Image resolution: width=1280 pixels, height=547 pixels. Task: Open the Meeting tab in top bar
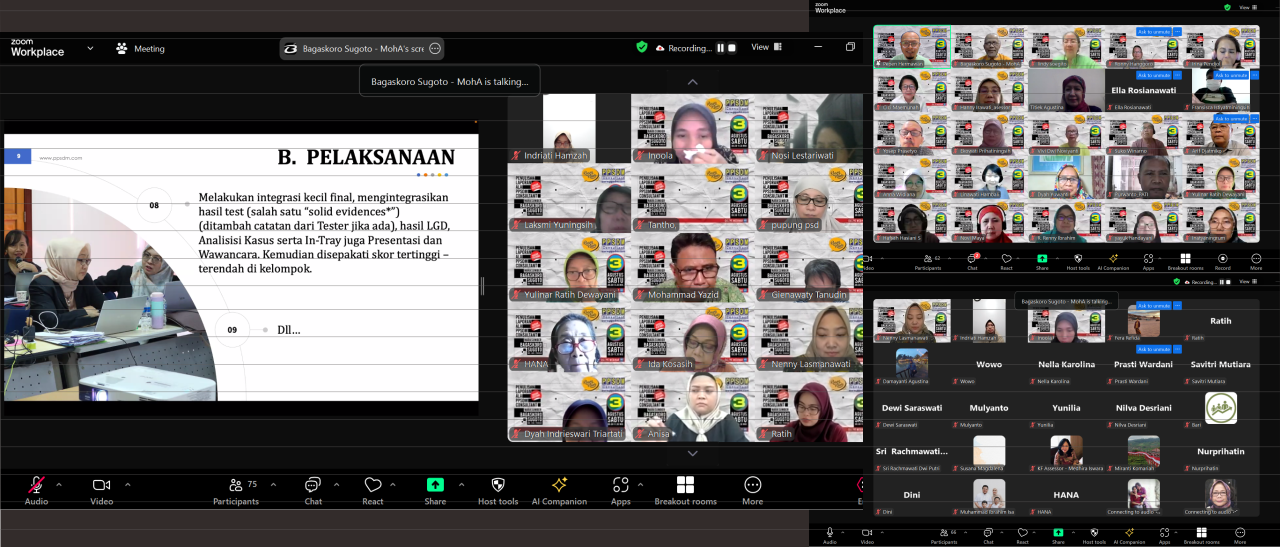pos(140,48)
